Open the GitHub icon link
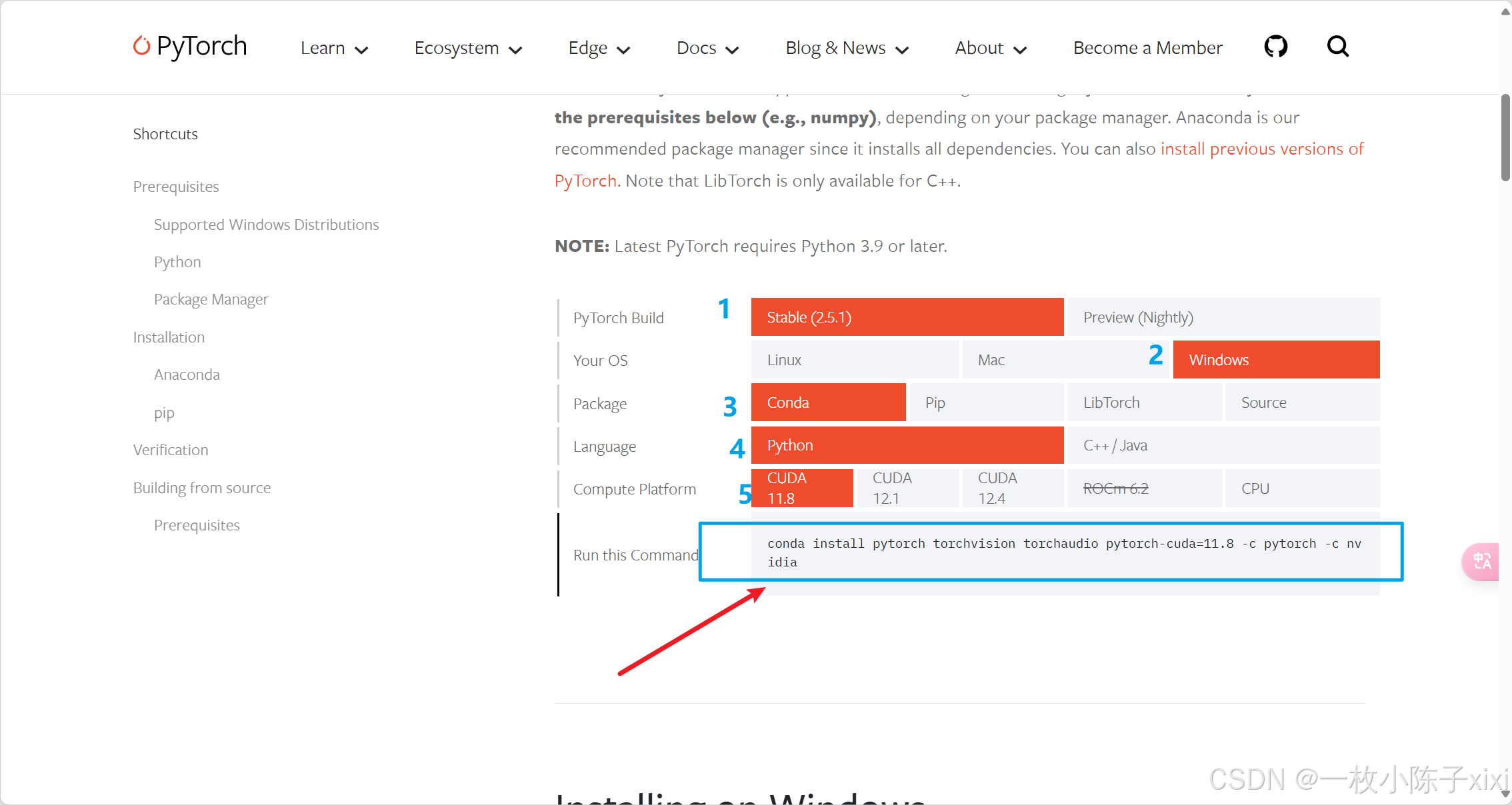This screenshot has height=805, width=1512. [x=1275, y=47]
